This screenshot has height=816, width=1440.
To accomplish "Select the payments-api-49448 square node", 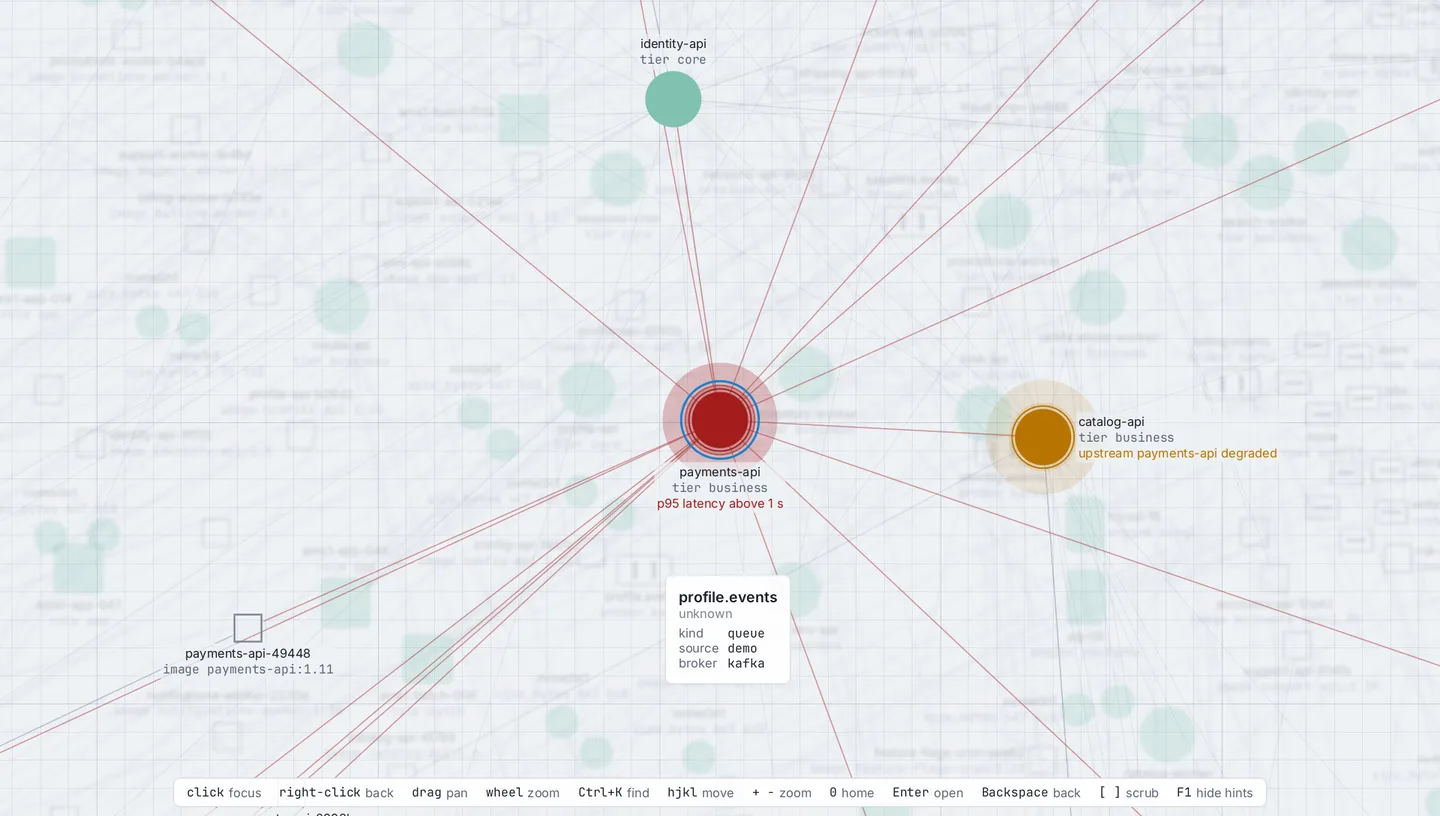I will pos(248,628).
